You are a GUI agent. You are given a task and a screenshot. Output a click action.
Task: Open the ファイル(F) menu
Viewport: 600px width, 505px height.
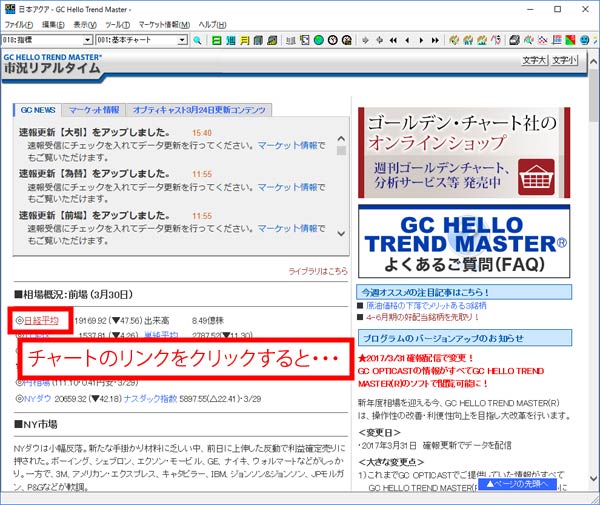coord(18,25)
